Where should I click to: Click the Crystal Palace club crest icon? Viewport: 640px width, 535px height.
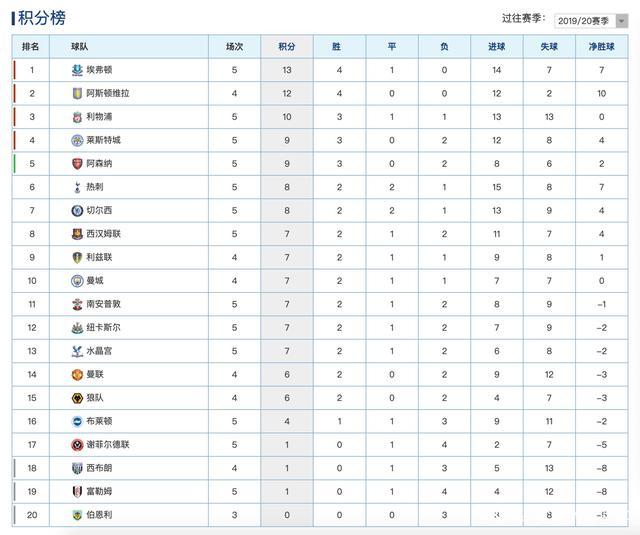click(77, 351)
